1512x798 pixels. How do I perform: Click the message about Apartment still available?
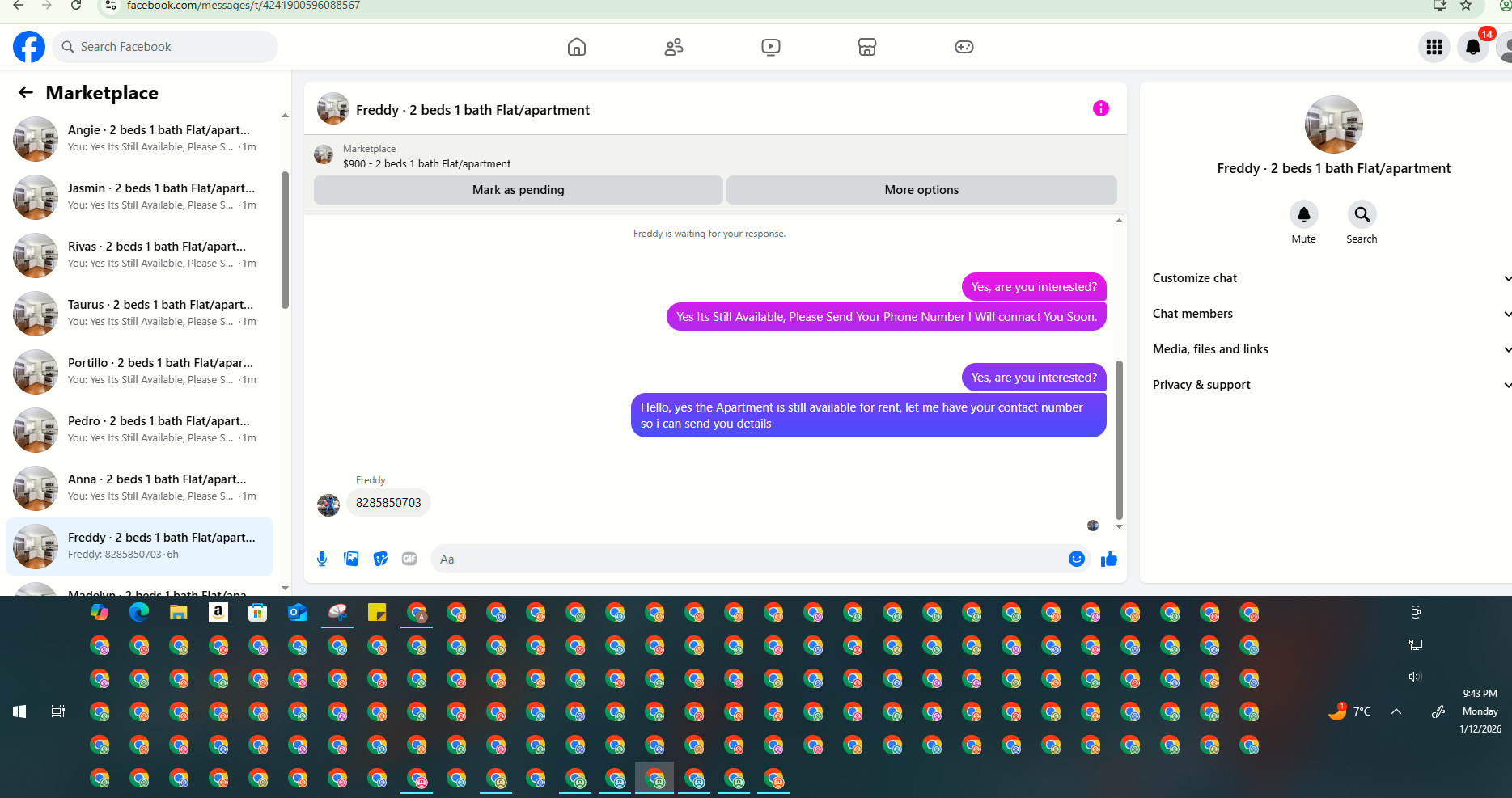point(868,416)
